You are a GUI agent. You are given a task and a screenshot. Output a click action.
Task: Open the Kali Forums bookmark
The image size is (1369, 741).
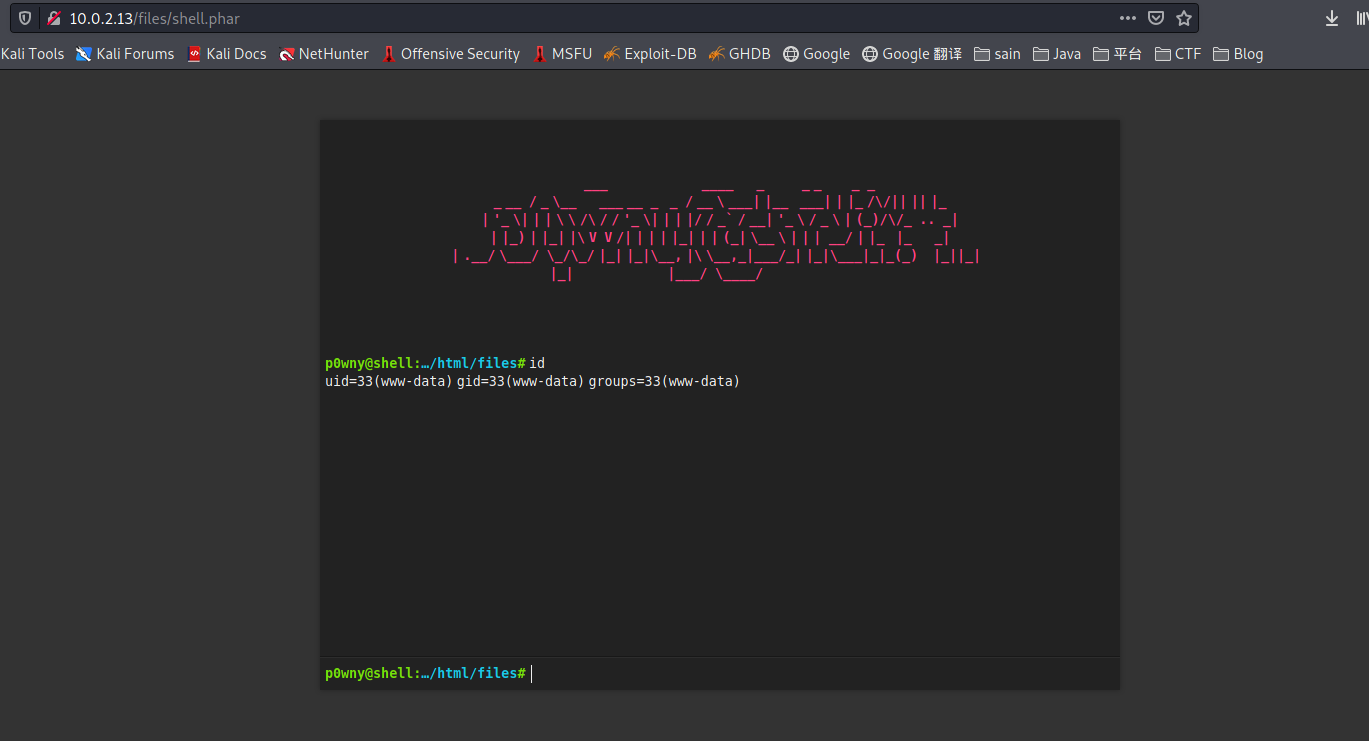(125, 54)
